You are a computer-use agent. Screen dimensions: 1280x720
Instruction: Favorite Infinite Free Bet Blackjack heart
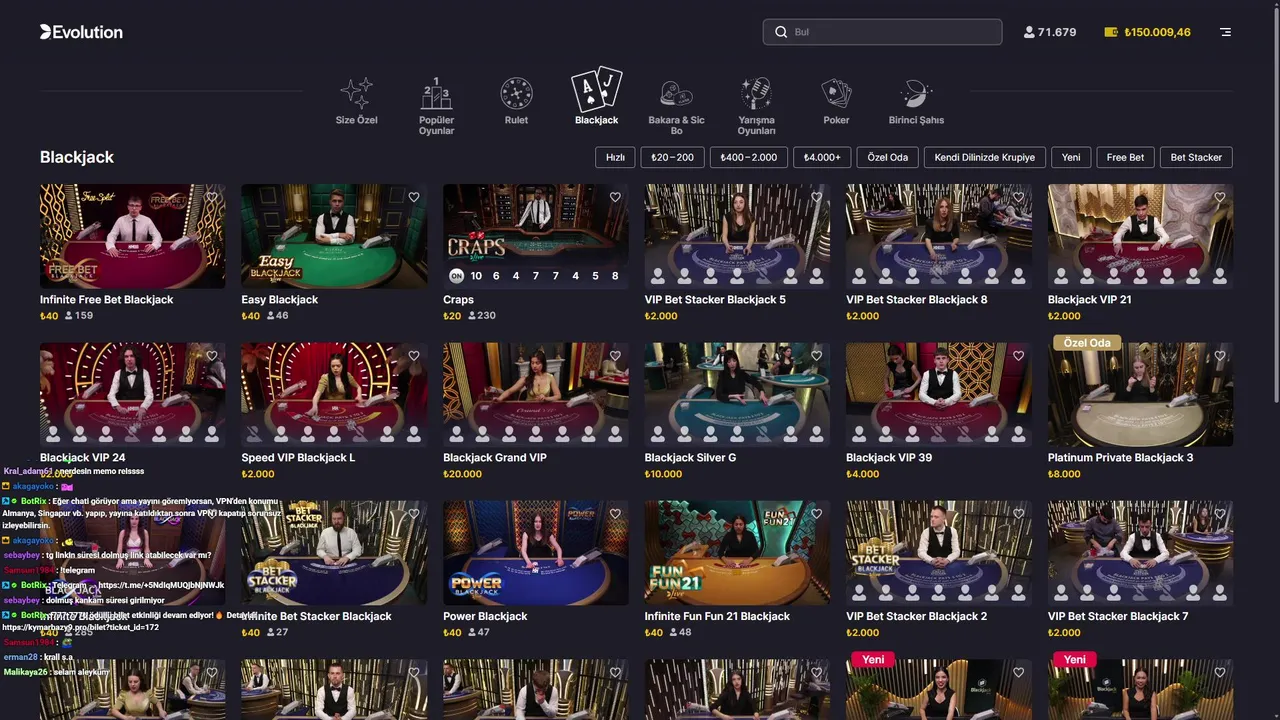pyautogui.click(x=212, y=197)
